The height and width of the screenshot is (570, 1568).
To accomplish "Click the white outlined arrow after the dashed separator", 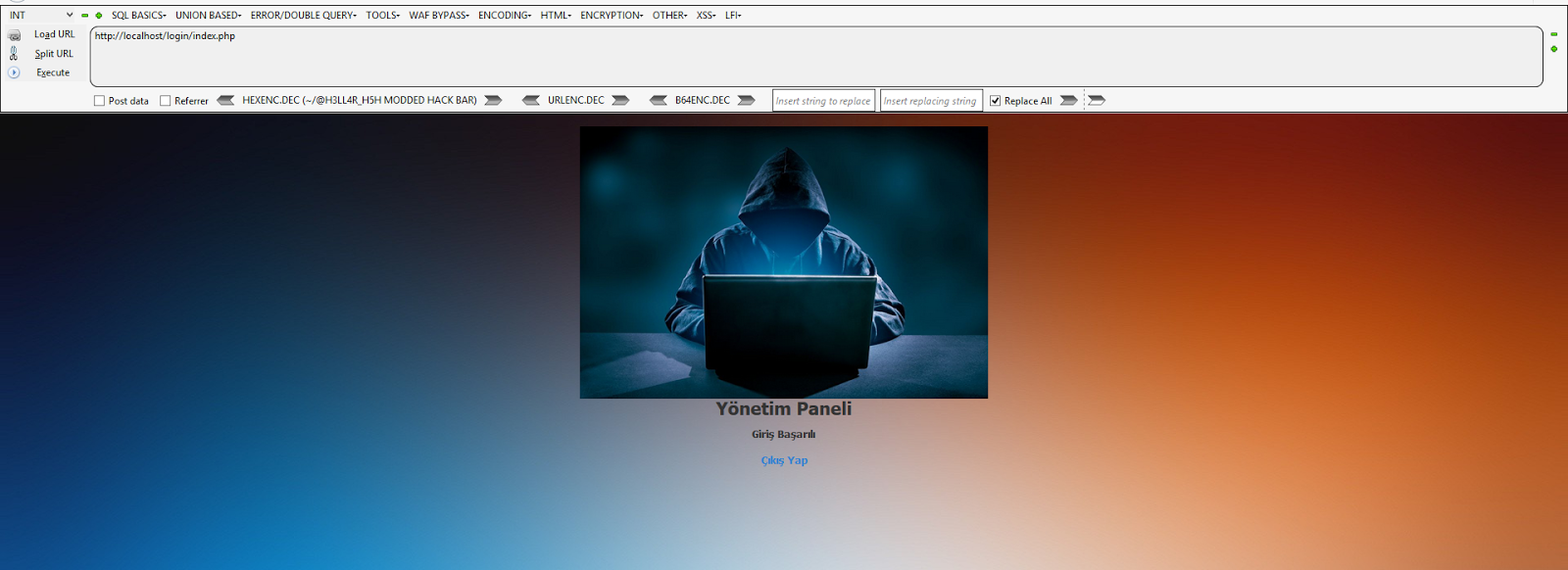I will (1097, 100).
